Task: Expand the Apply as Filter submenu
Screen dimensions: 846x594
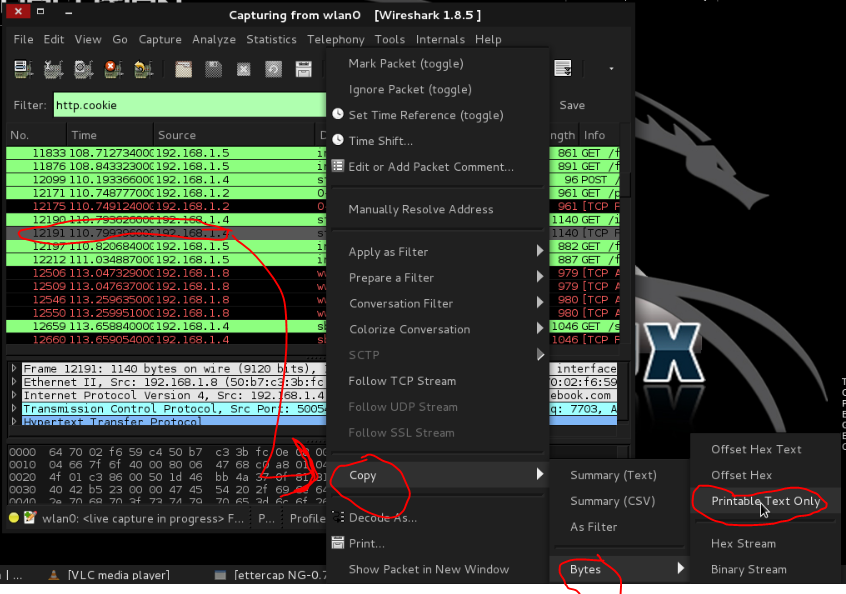Action: [x=438, y=252]
